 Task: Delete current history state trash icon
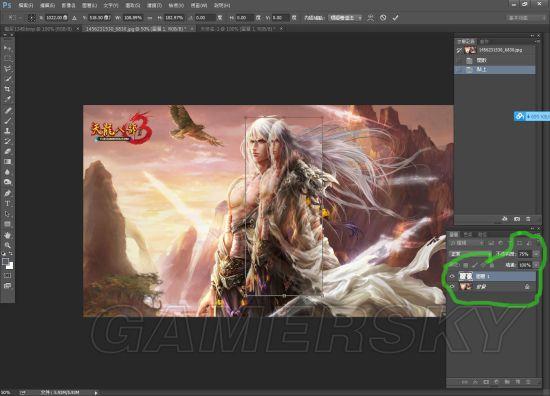[x=528, y=219]
